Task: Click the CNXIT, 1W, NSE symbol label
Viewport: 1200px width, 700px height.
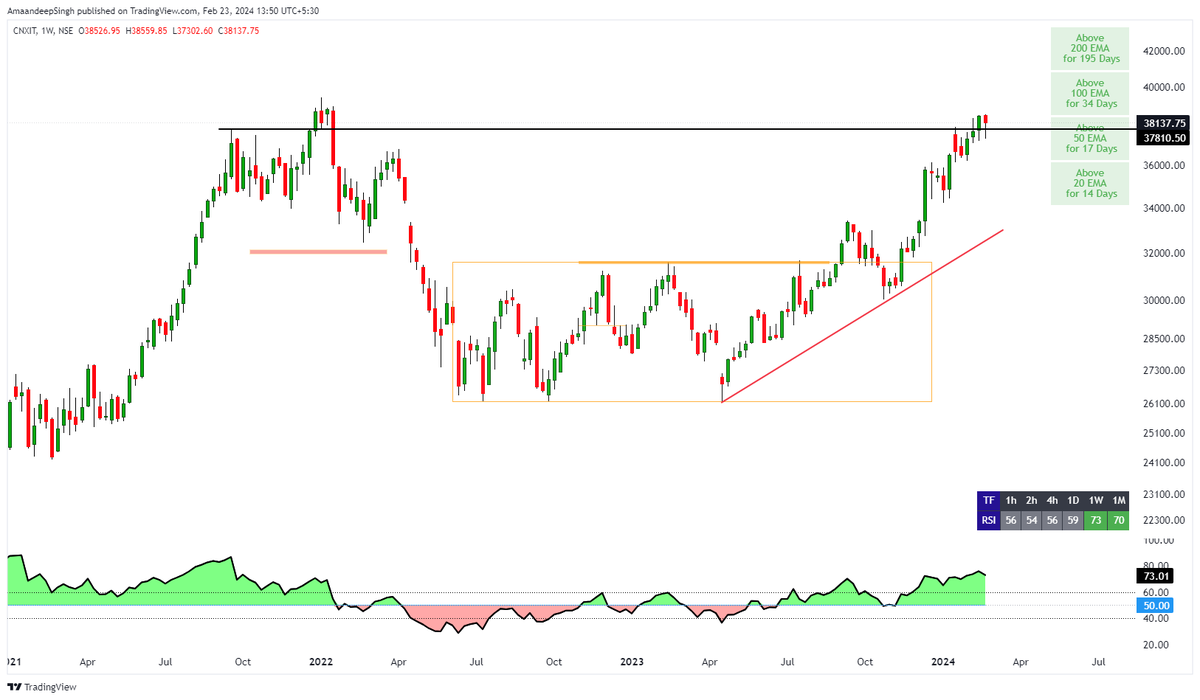Action: click(41, 31)
